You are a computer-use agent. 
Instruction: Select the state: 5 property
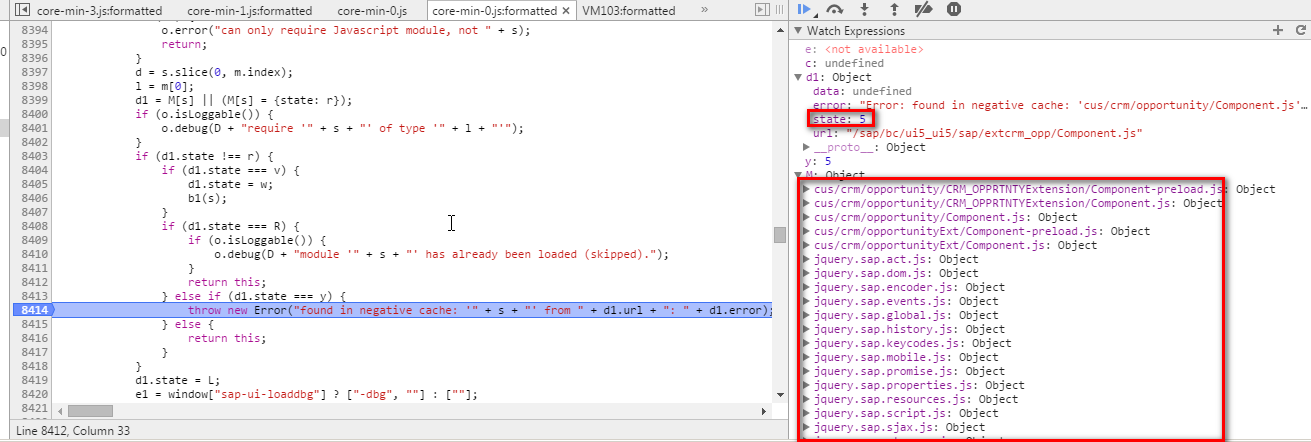pos(839,119)
